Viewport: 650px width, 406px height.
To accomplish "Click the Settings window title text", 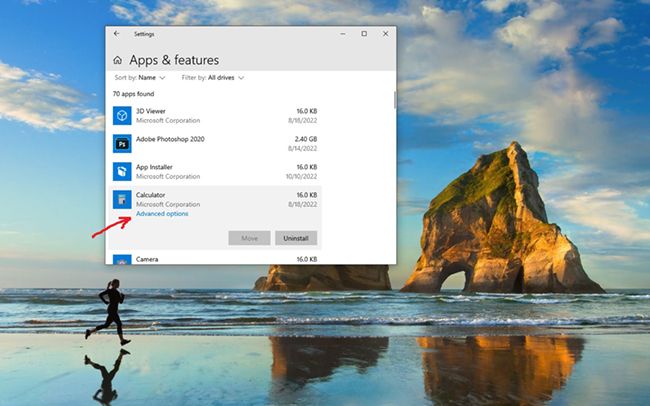I will click(144, 34).
